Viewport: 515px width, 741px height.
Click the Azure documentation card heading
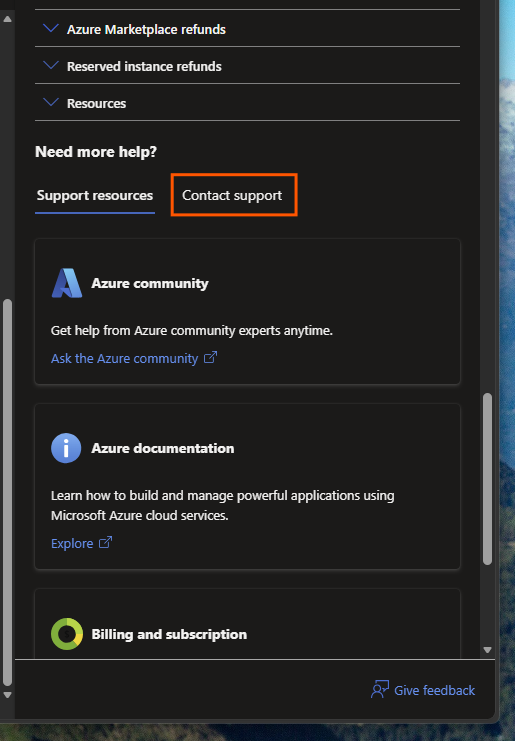tap(163, 448)
